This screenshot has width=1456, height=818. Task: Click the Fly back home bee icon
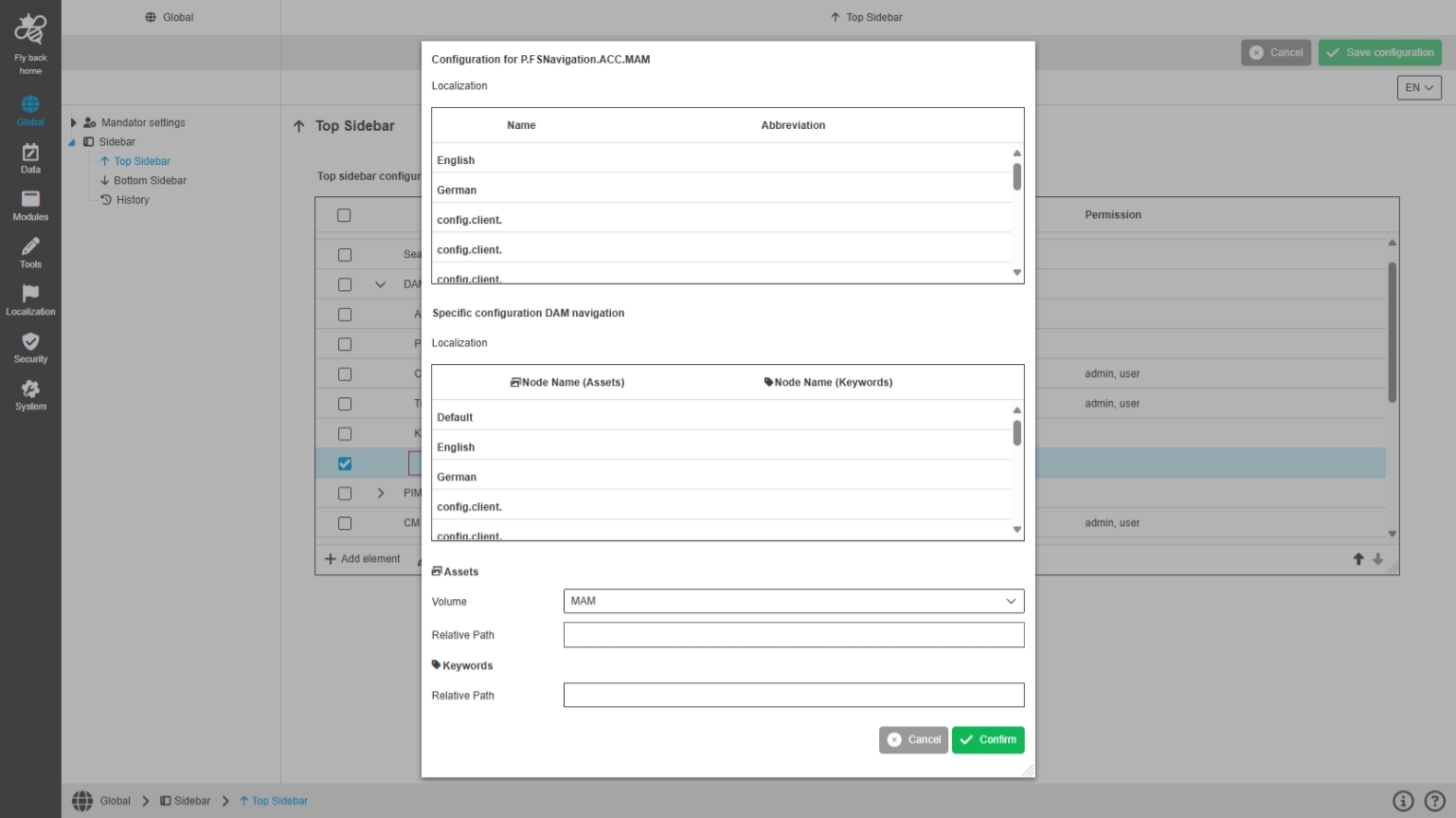30,30
